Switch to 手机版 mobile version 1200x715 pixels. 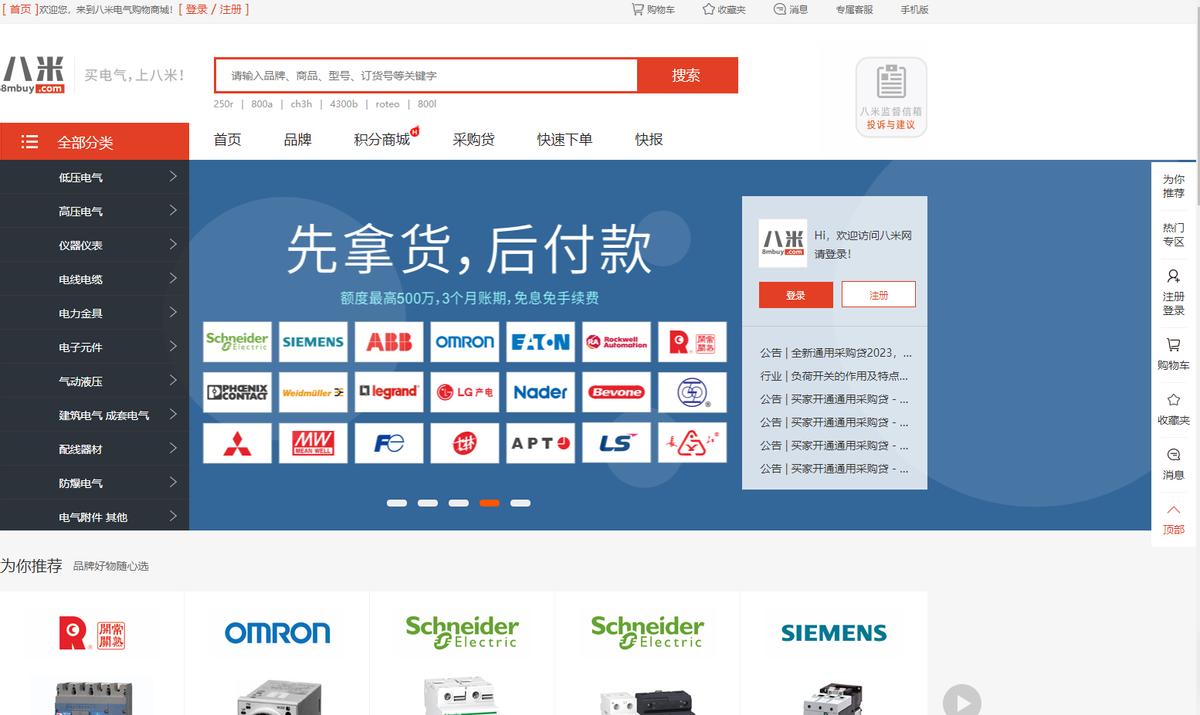913,10
